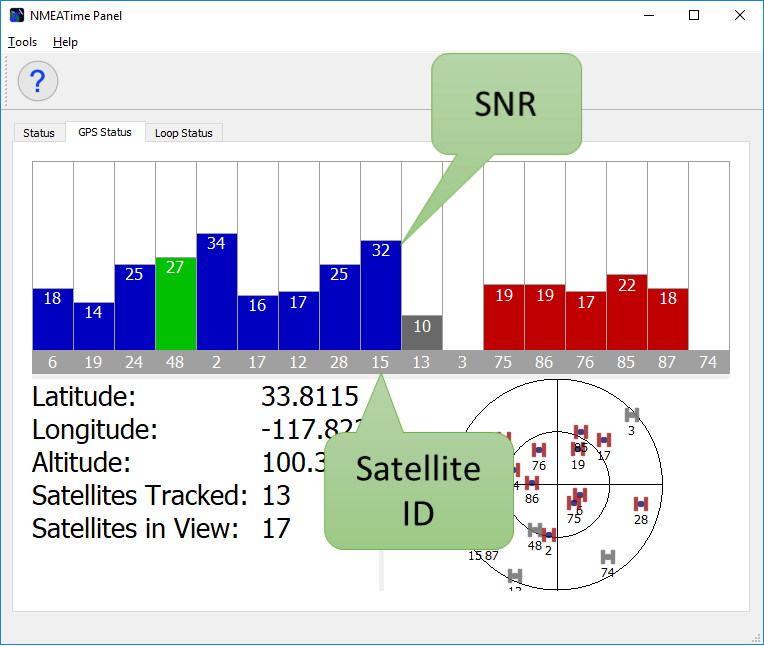The height and width of the screenshot is (646, 764).
Task: Select the GPS Status tab
Action: (105, 132)
